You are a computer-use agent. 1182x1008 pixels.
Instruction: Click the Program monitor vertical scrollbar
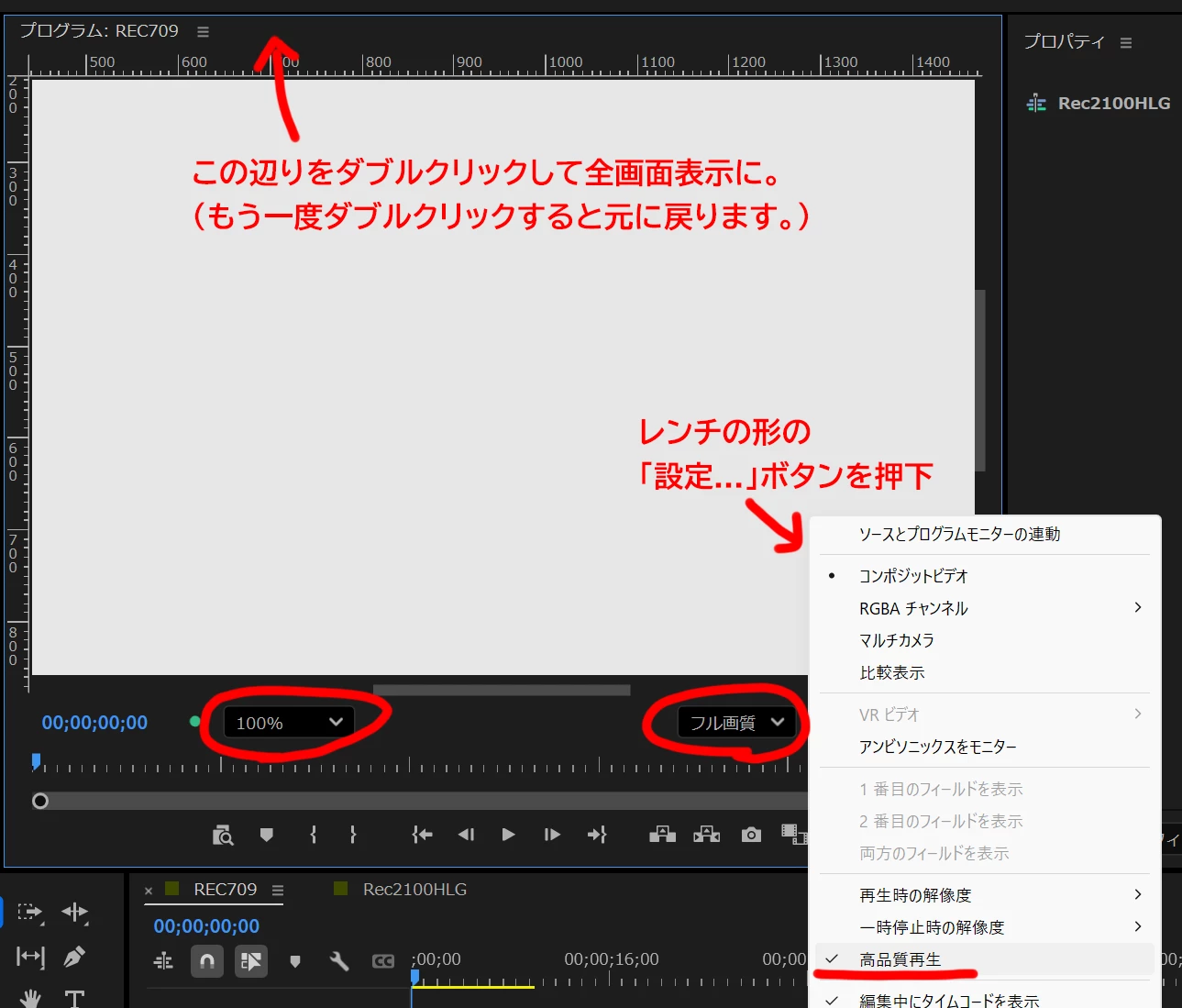point(980,381)
